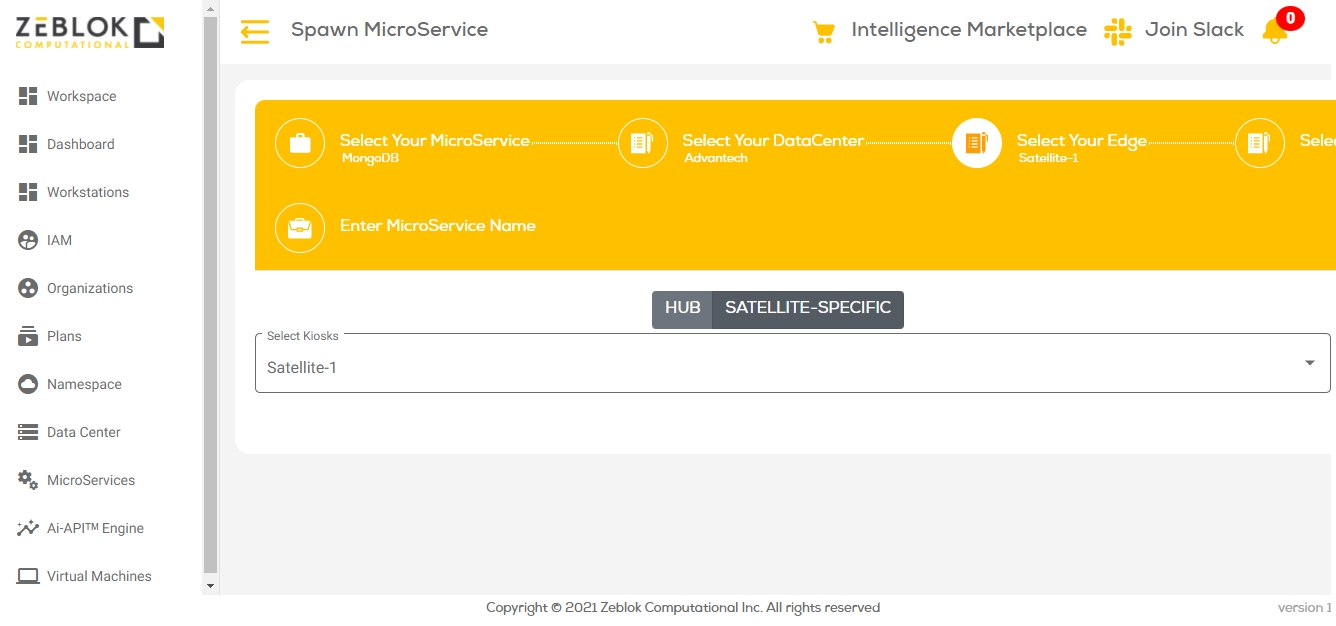The width and height of the screenshot is (1336, 626).
Task: Go to MicroServices in the sidebar
Action: click(90, 480)
